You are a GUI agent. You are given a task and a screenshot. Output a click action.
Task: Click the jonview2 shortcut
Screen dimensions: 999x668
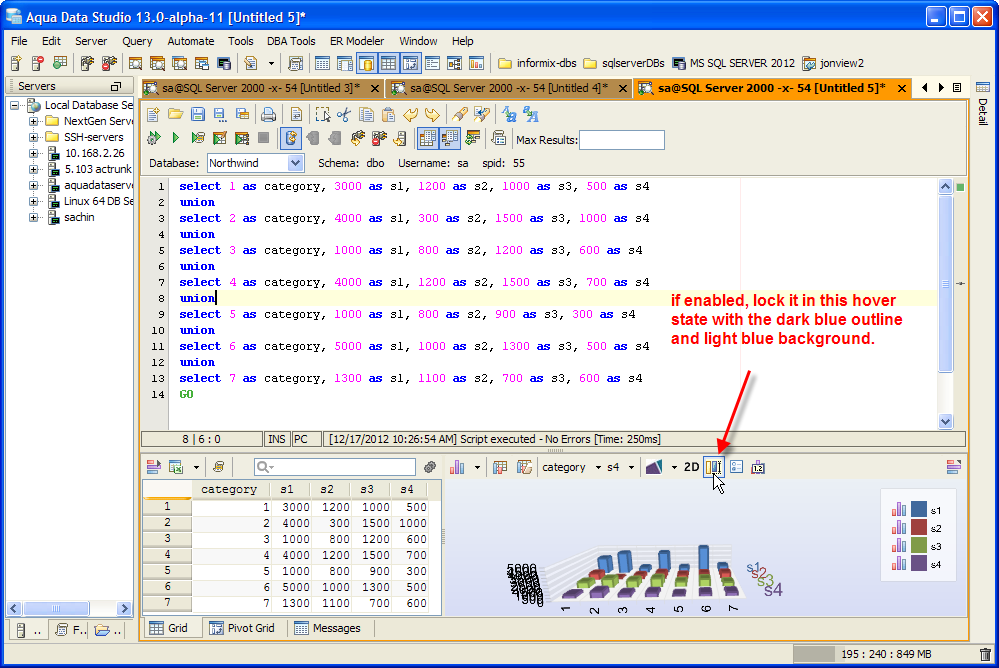(x=833, y=63)
